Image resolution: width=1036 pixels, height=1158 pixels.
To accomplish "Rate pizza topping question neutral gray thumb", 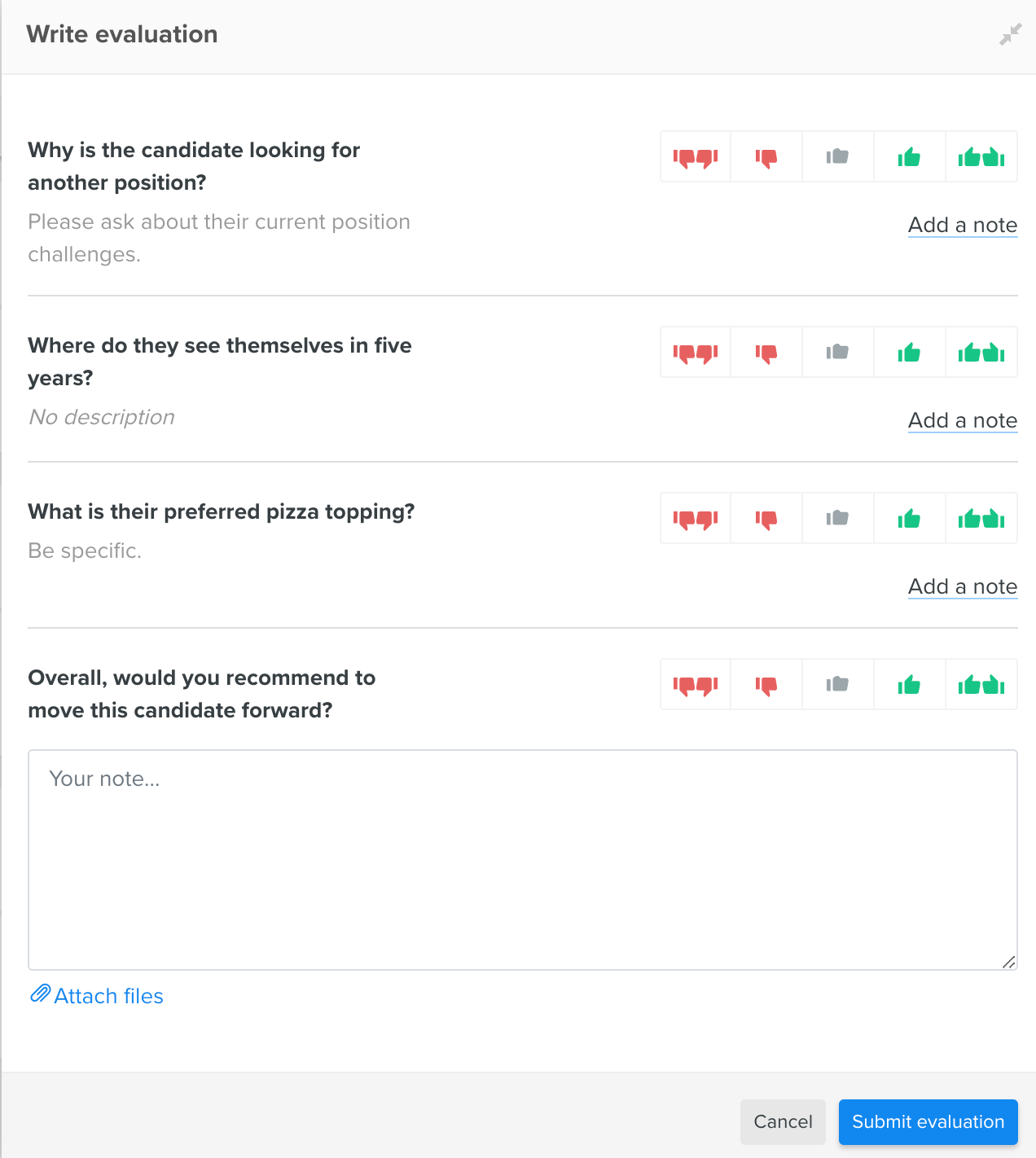I will [837, 519].
